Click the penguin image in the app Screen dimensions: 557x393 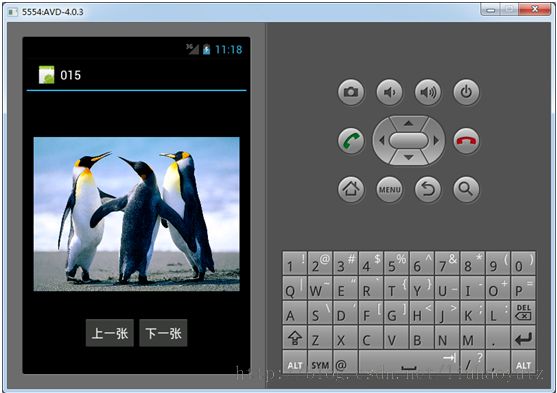pos(137,214)
